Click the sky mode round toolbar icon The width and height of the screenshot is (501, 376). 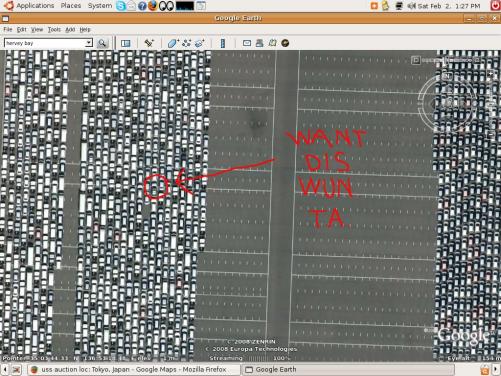(x=285, y=43)
